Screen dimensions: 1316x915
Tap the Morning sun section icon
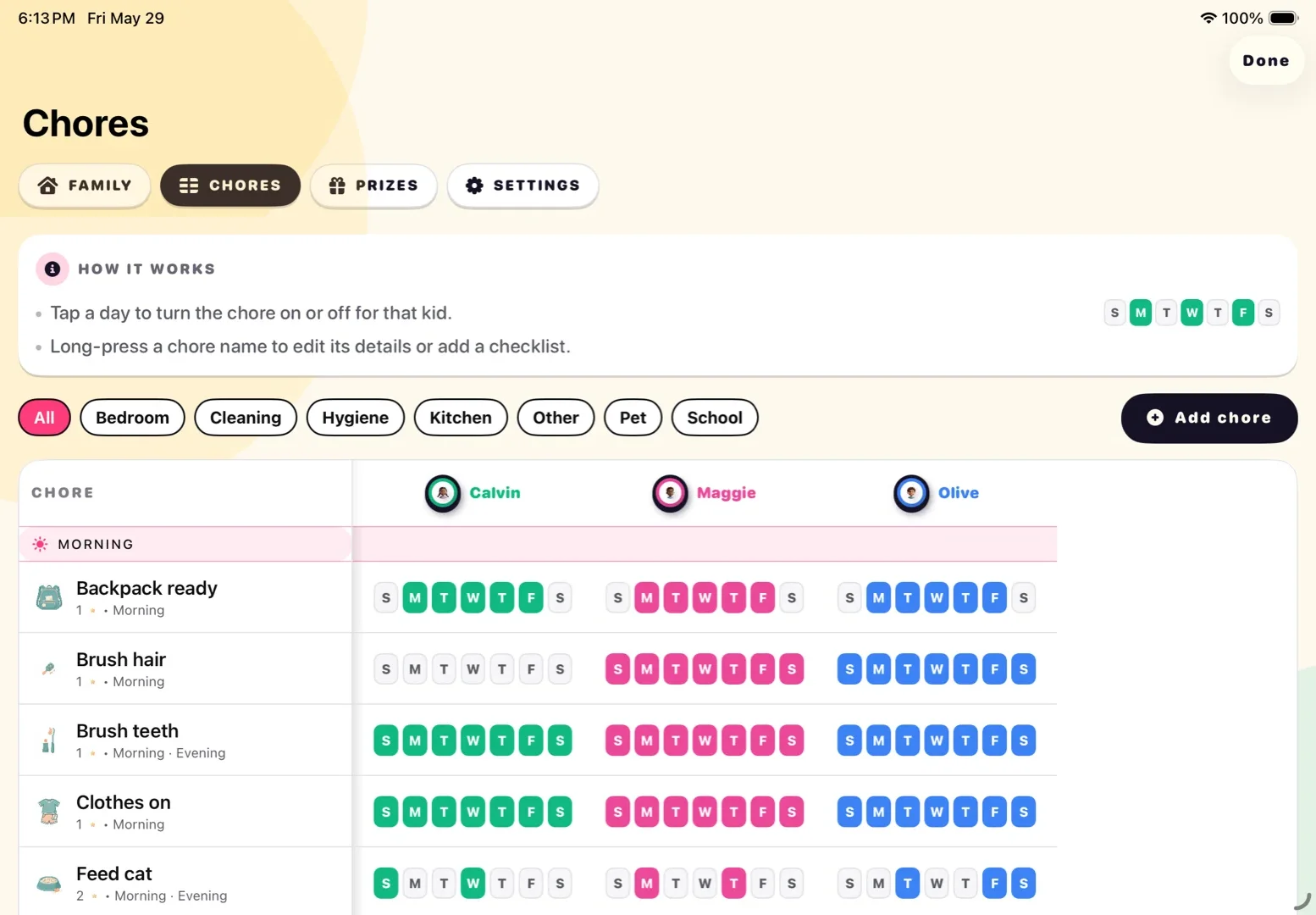40,544
